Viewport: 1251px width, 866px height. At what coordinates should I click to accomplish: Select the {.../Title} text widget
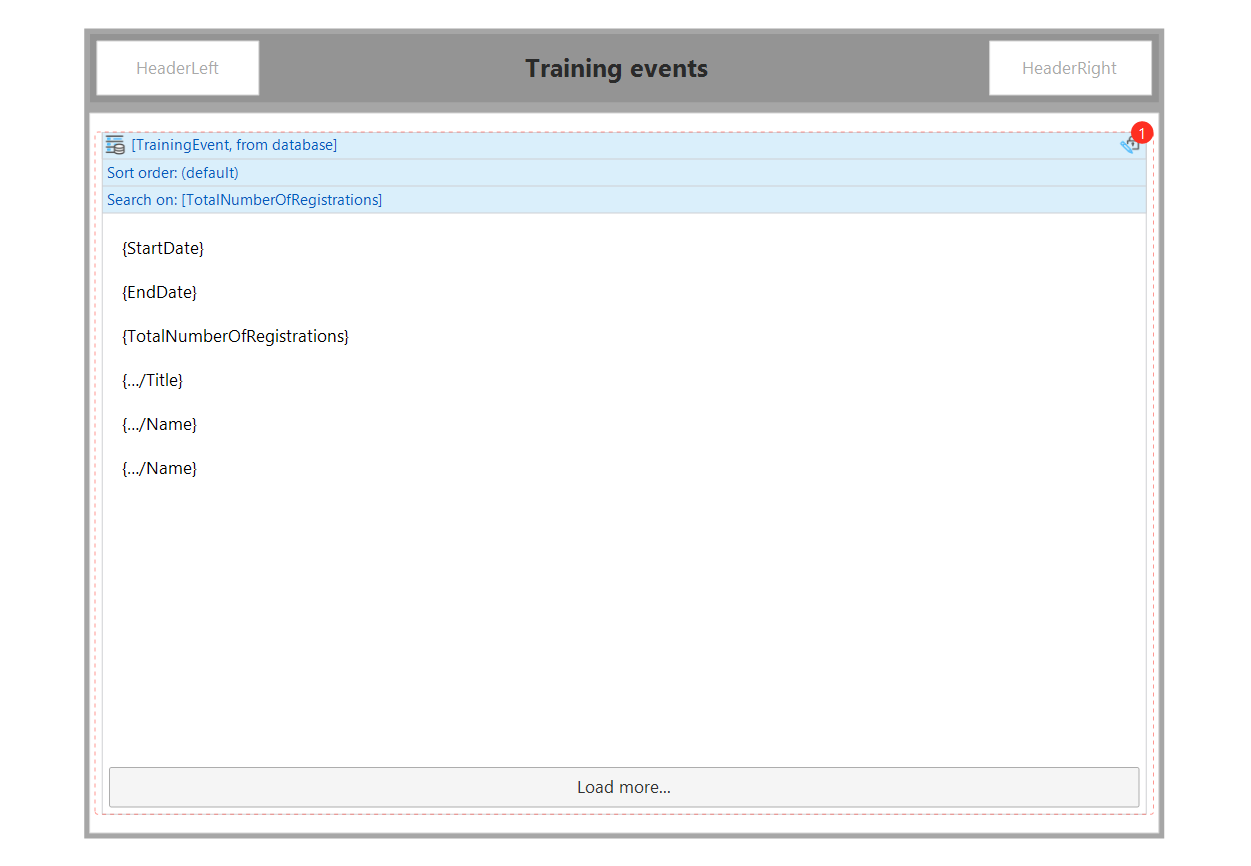click(x=152, y=380)
